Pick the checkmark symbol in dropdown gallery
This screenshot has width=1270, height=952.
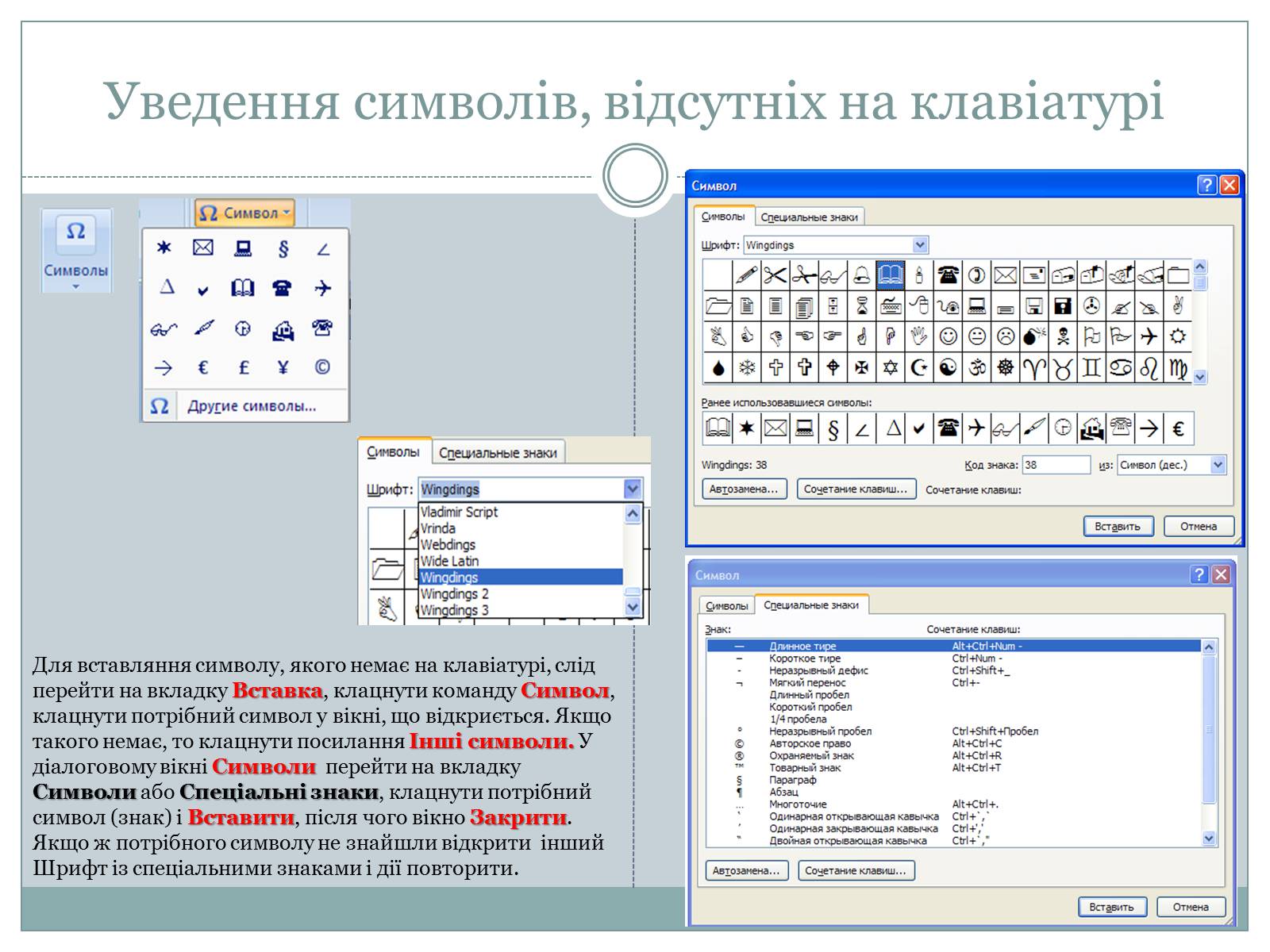[x=203, y=290]
